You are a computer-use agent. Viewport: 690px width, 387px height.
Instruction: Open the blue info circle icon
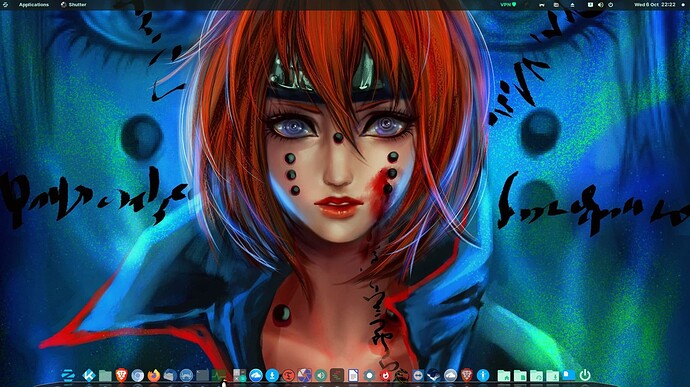click(483, 375)
